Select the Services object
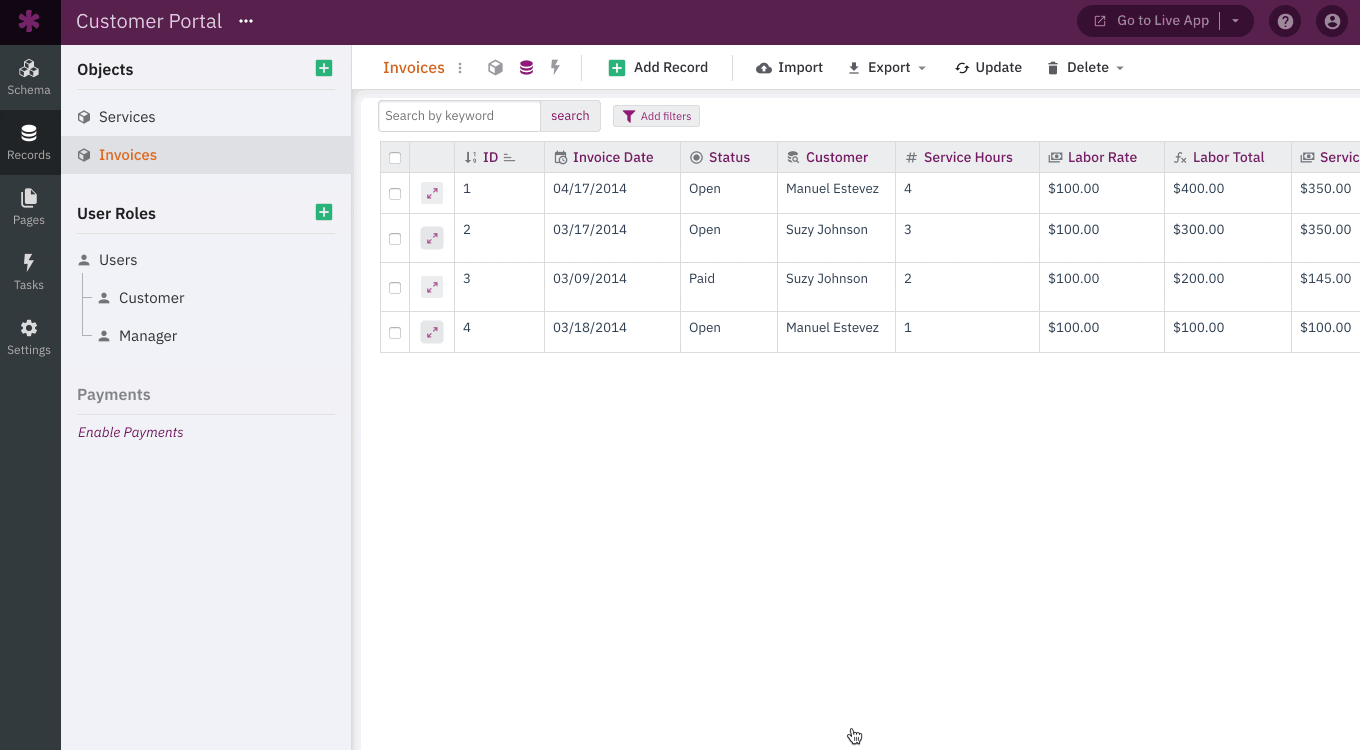Screen dimensions: 1360x750 (x=206, y=117)
